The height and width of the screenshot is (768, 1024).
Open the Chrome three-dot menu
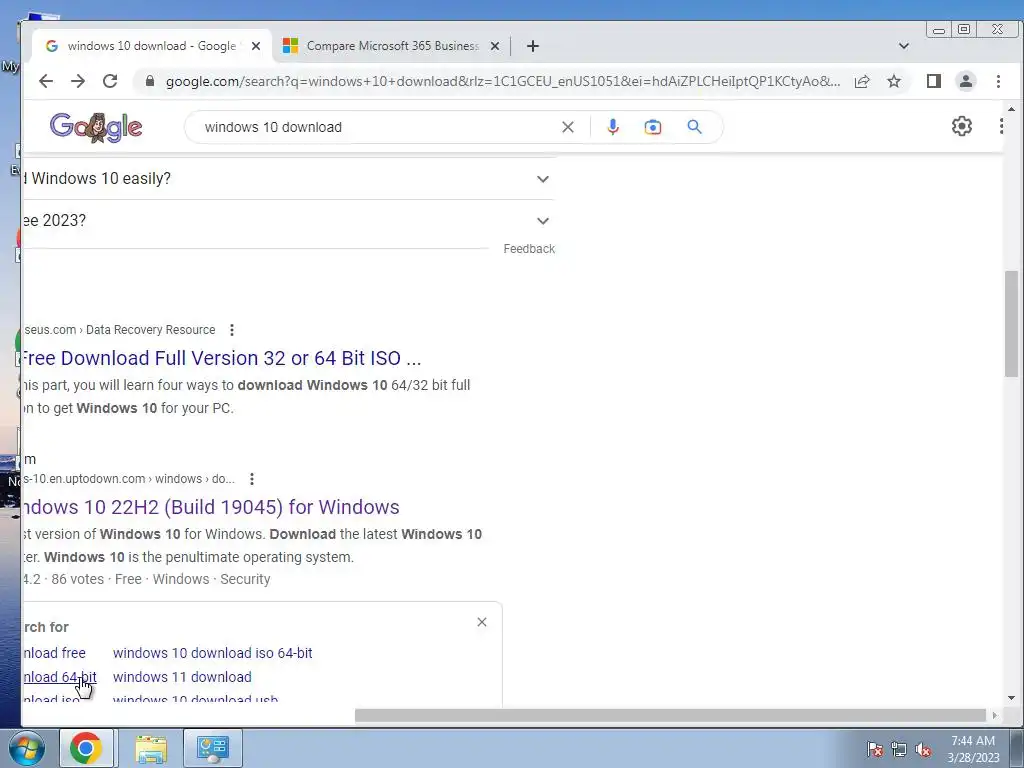tap(998, 81)
